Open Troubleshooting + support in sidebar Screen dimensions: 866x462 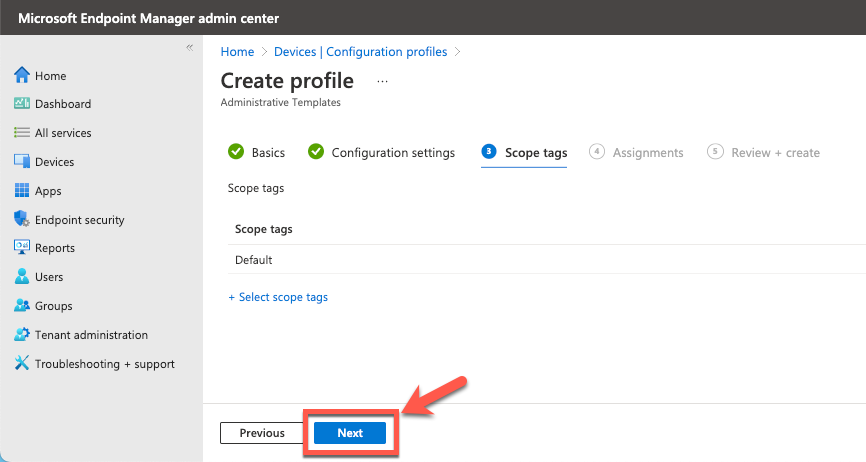(x=104, y=364)
